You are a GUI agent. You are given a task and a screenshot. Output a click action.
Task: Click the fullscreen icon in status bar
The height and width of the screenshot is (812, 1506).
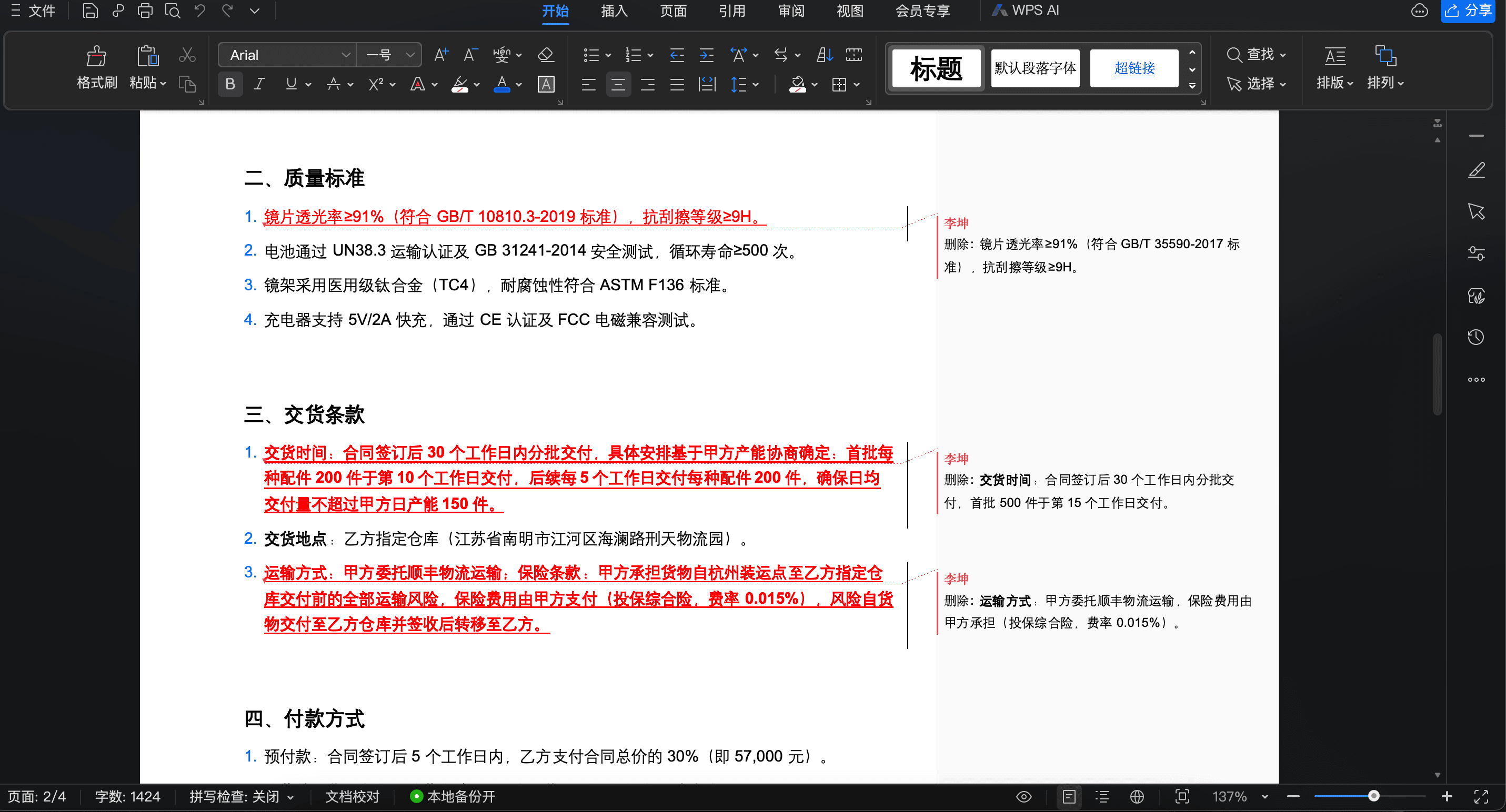point(1481,796)
